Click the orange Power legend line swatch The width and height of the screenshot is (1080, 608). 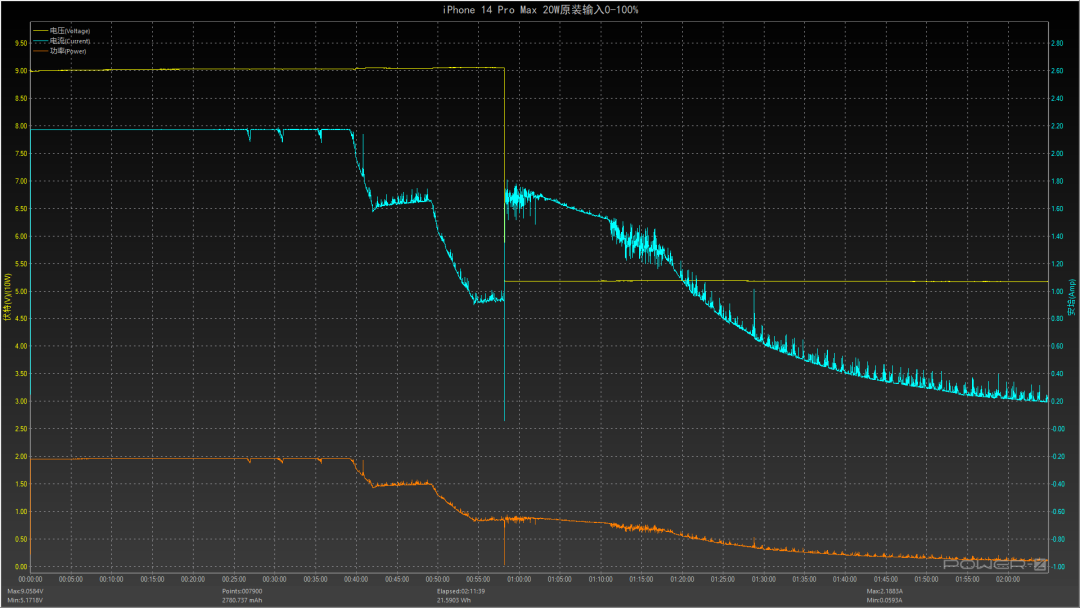point(40,51)
